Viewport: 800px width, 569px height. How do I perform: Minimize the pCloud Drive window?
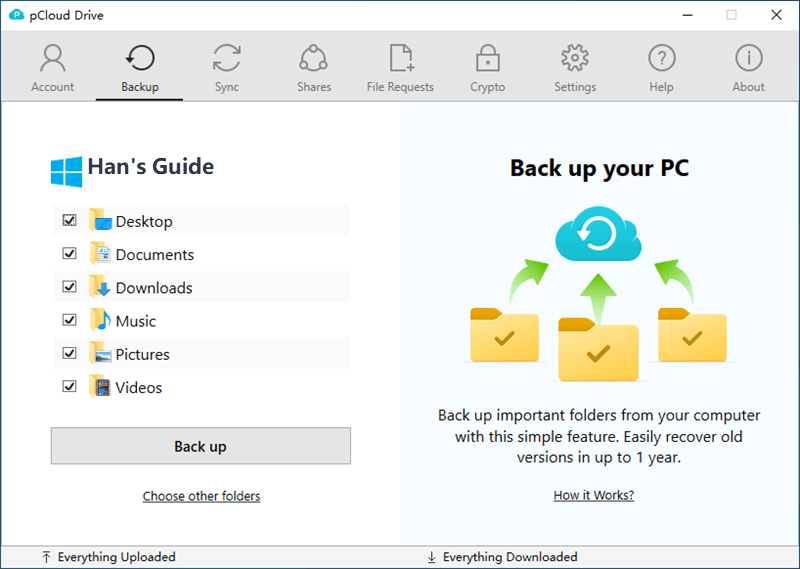(x=687, y=15)
